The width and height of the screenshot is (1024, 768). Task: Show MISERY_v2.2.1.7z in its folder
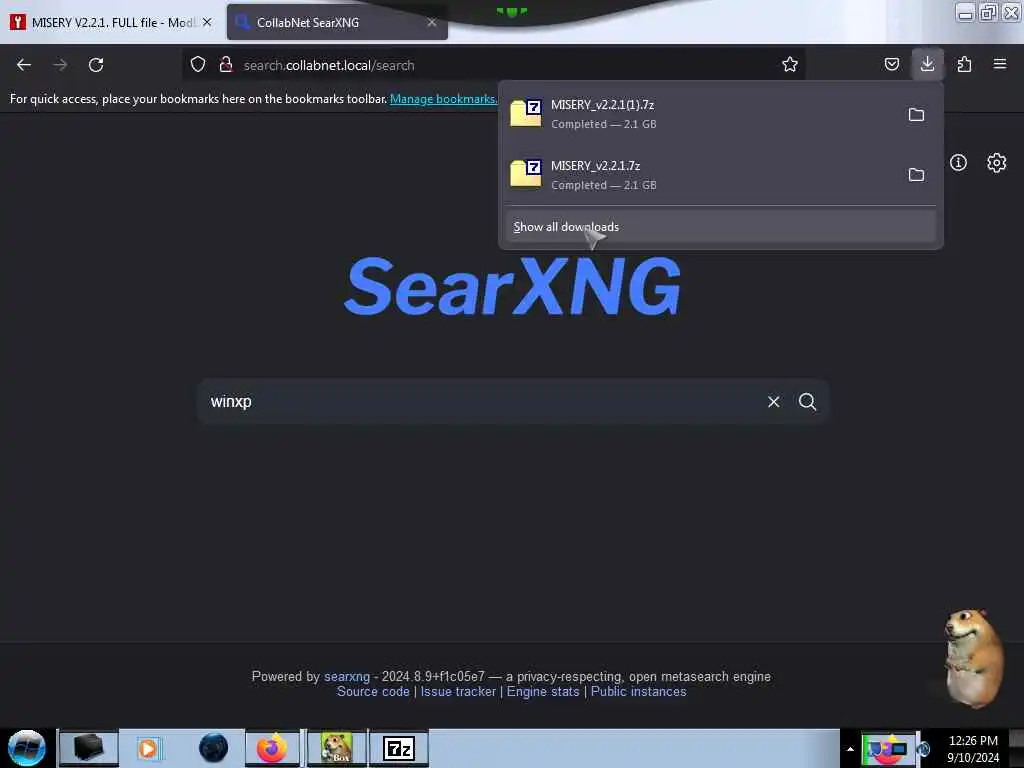pyautogui.click(x=916, y=175)
